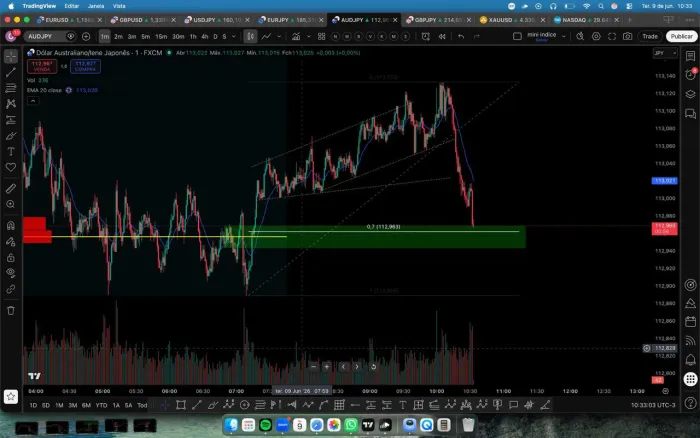Add symbol to compare with plus icon
This screenshot has width=700, height=438.
click(x=86, y=36)
